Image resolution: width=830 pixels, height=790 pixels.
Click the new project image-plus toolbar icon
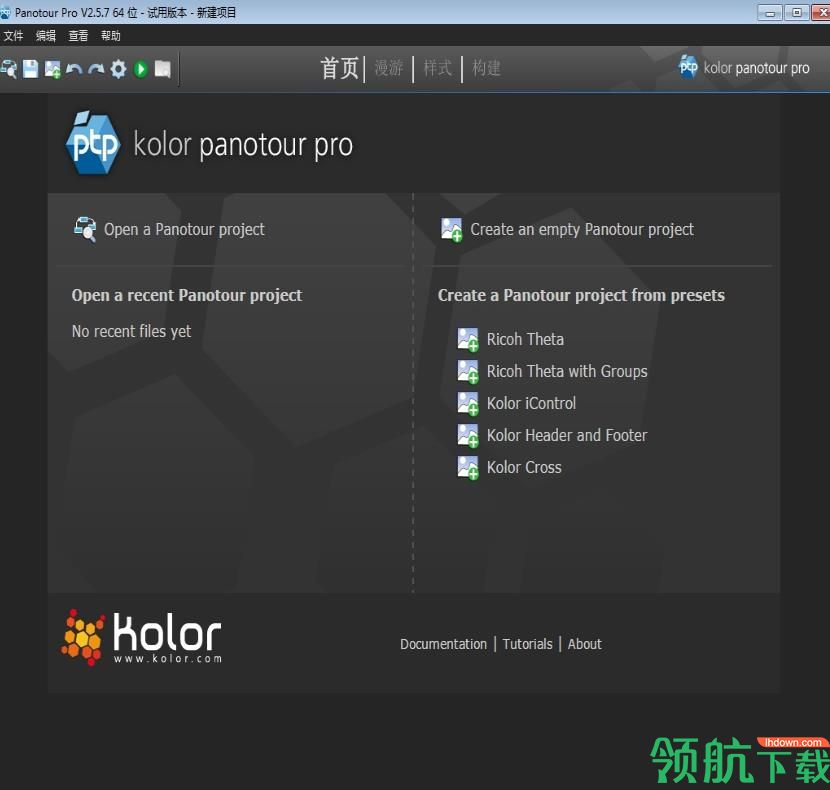coord(52,69)
